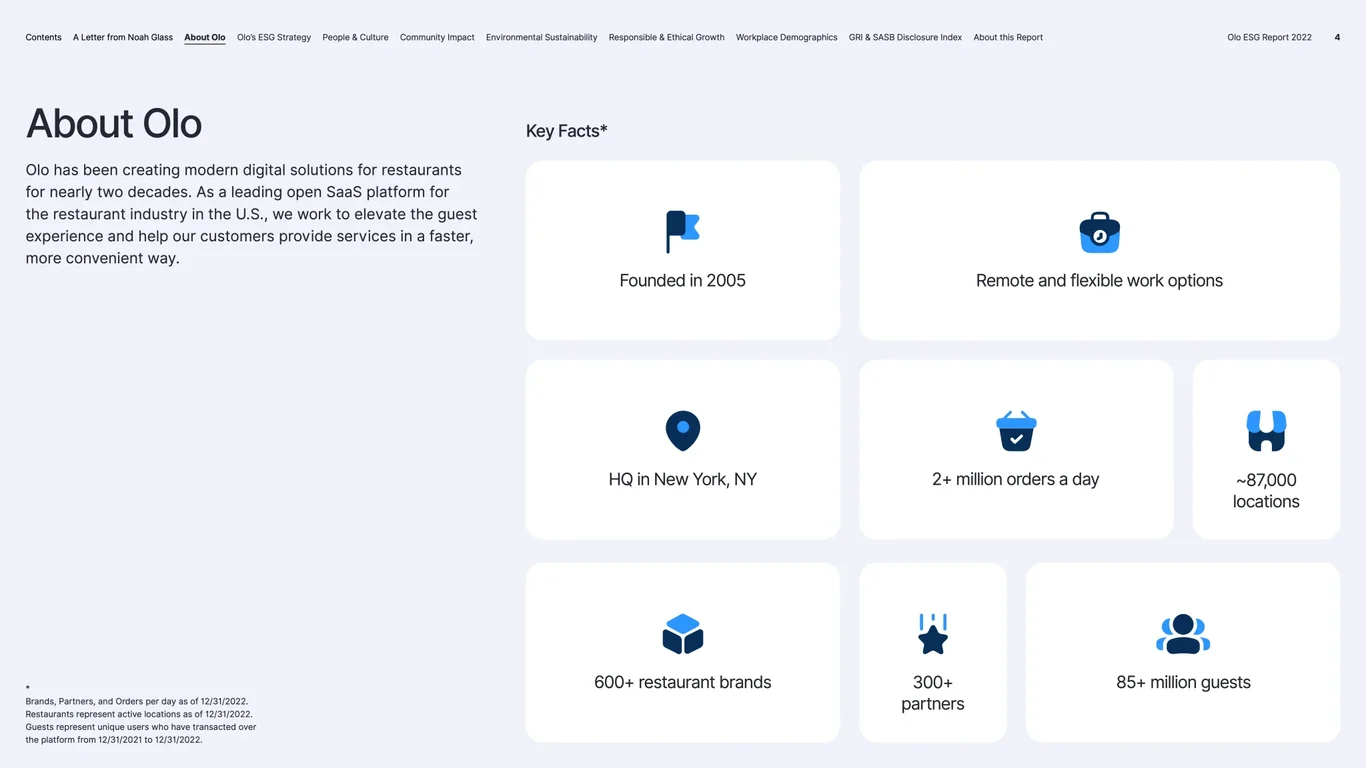The height and width of the screenshot is (768, 1366).
Task: Go to Workplace Demographics section
Action: 787,37
